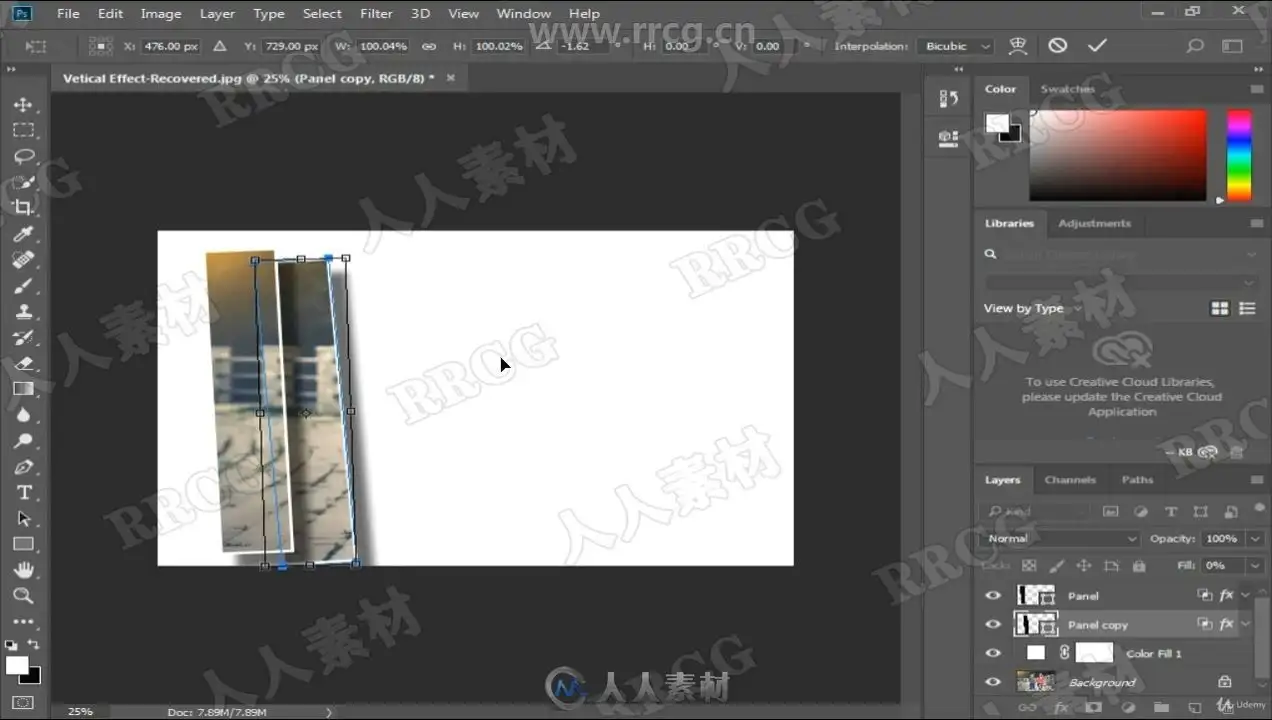Image resolution: width=1272 pixels, height=720 pixels.
Task: Open the Filter menu
Action: (x=376, y=13)
